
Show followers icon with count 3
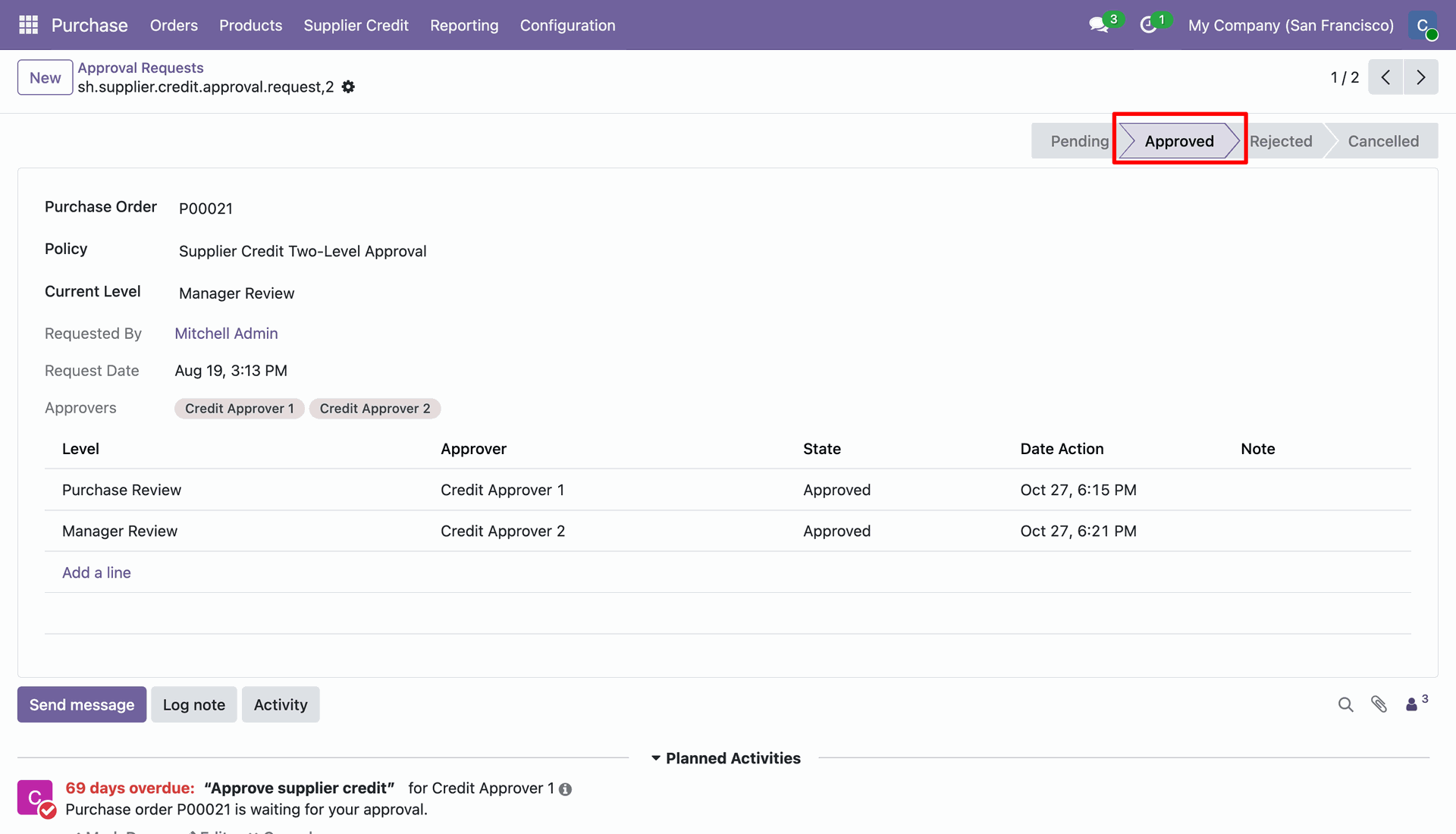click(x=1417, y=703)
